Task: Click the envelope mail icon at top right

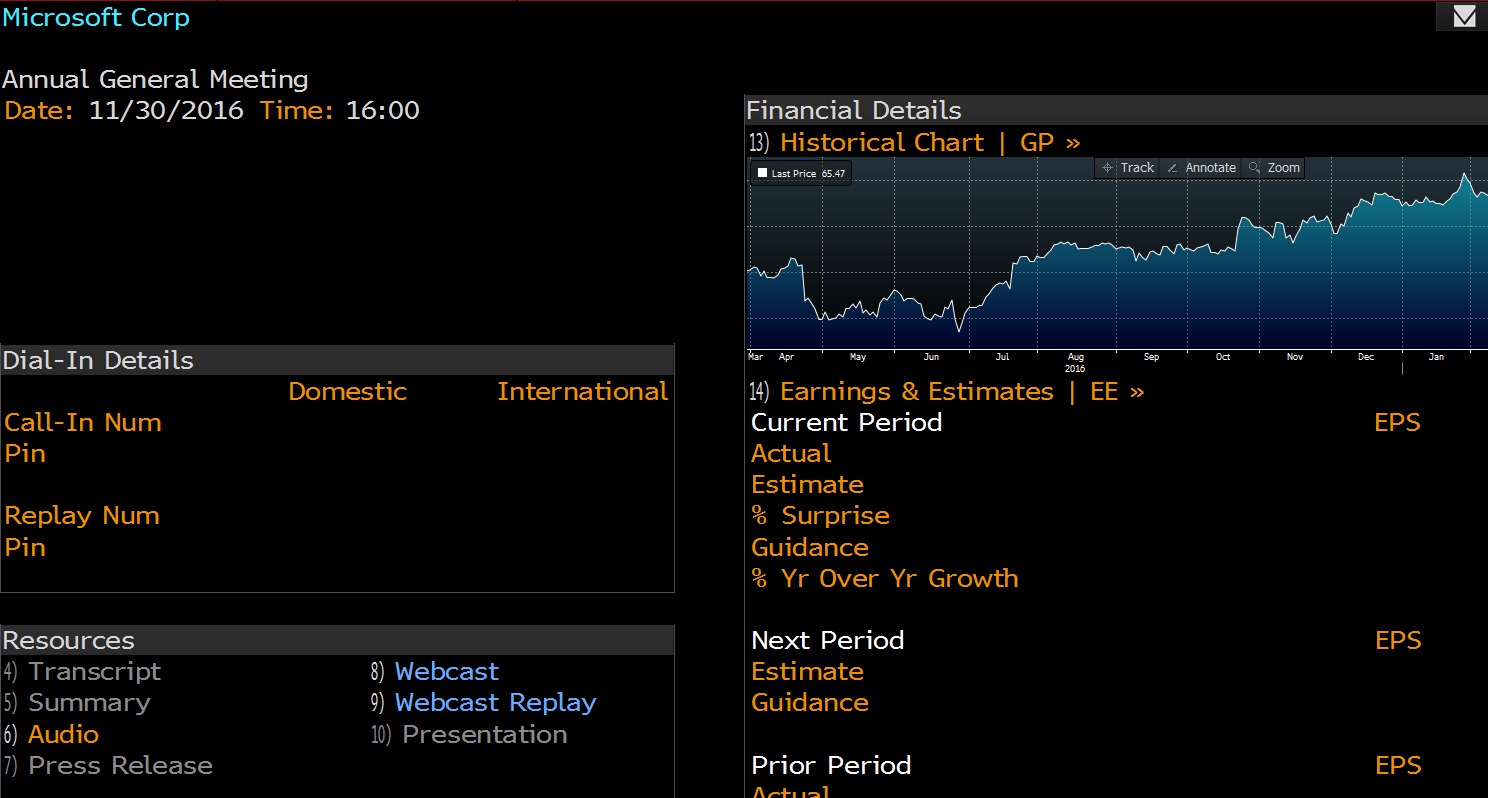Action: coord(1463,17)
